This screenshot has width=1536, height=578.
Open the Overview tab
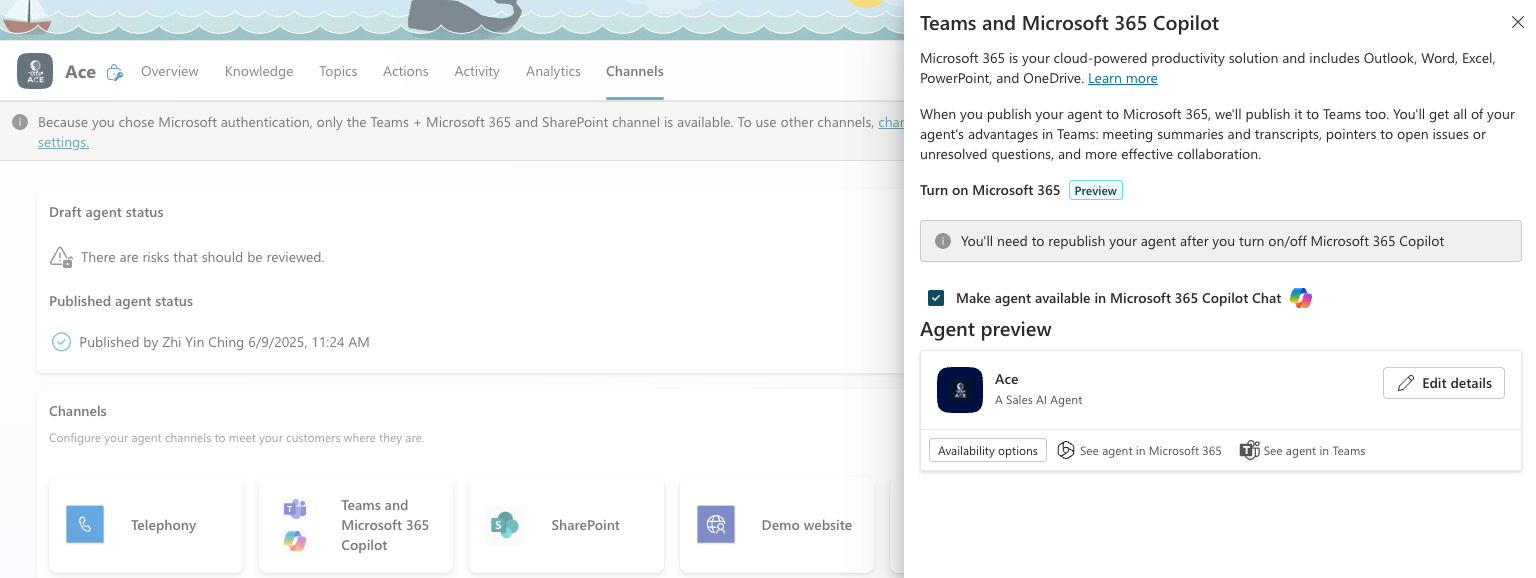click(x=170, y=71)
